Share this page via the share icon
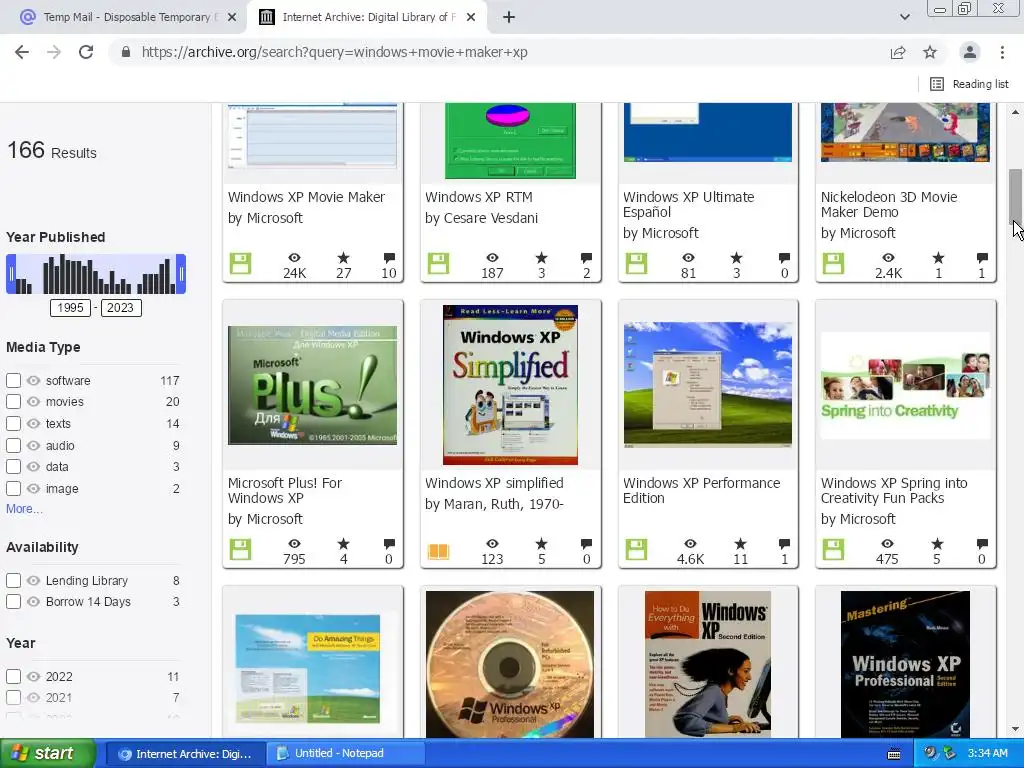The image size is (1024, 768). click(898, 52)
